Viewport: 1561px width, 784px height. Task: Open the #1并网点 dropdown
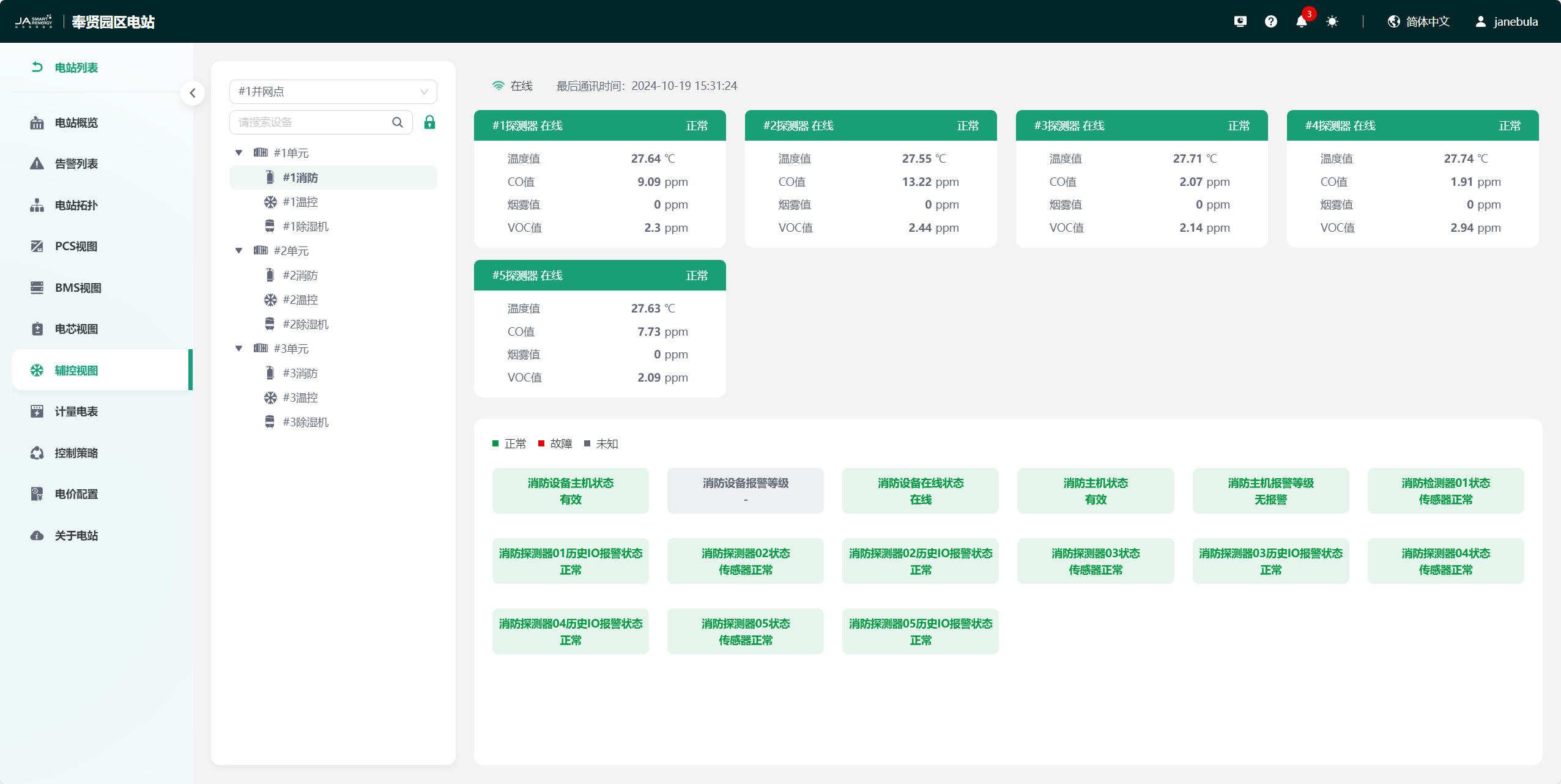tap(333, 92)
